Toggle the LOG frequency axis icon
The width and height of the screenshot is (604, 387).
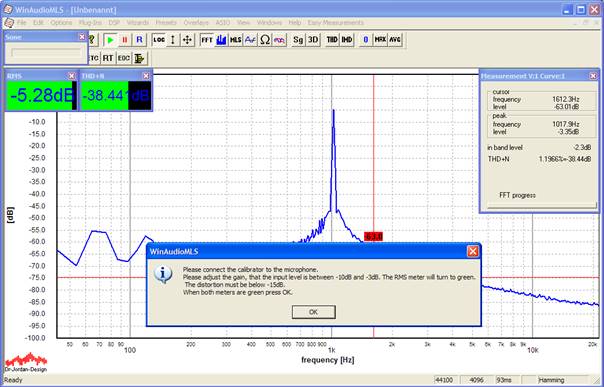click(x=158, y=40)
